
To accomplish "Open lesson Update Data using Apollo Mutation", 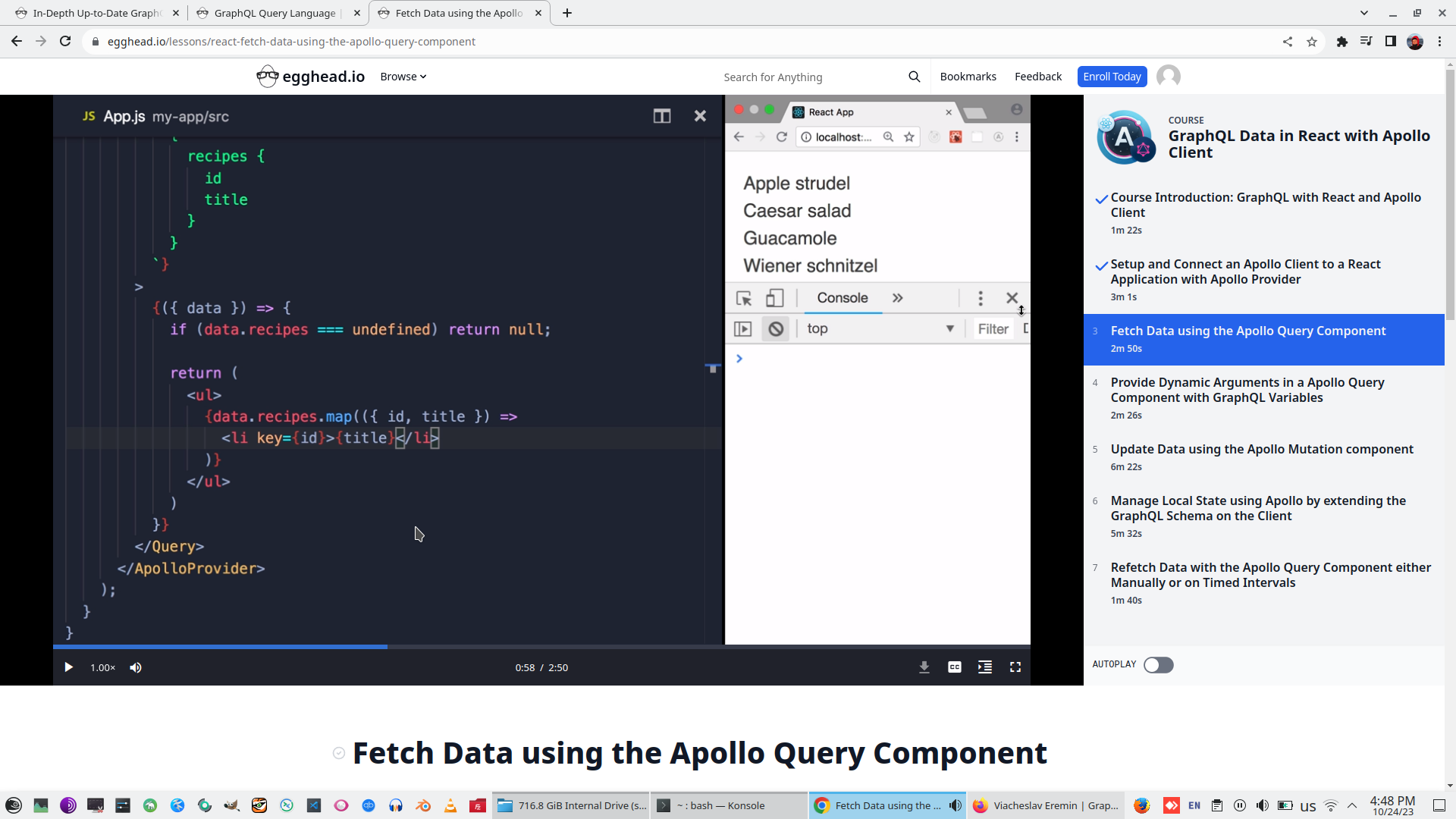I will point(1261,450).
